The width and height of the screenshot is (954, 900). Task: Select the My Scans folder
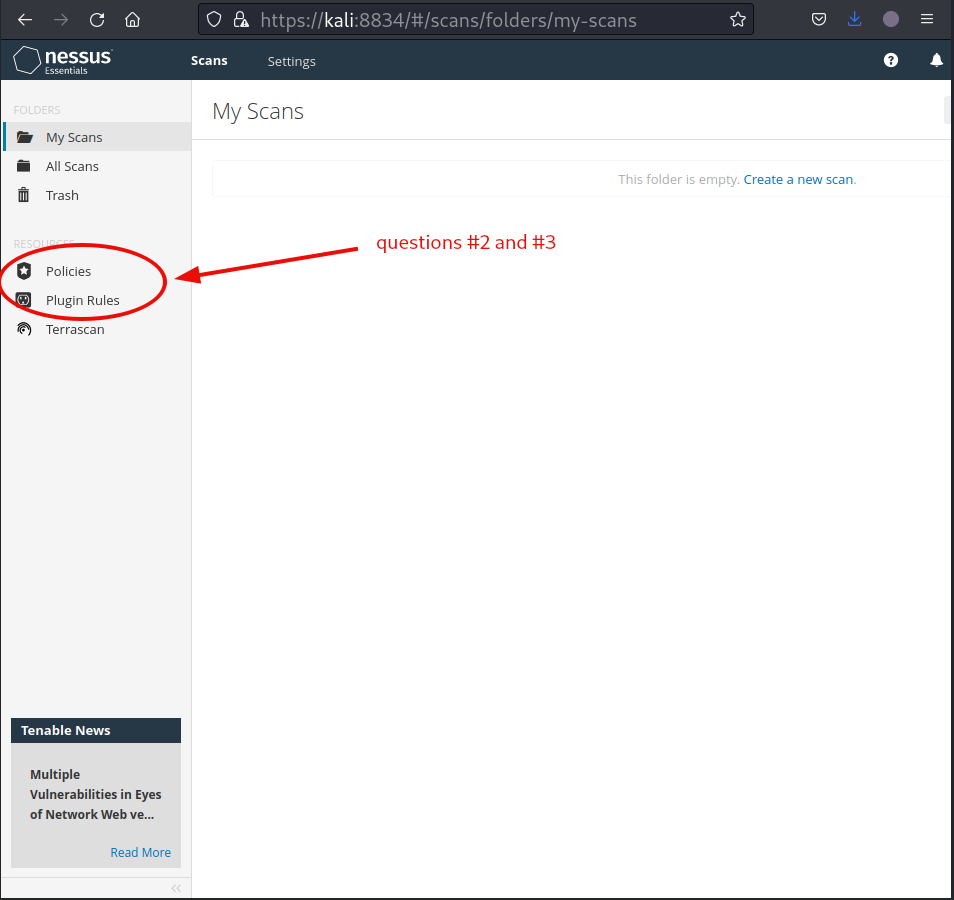[x=74, y=137]
